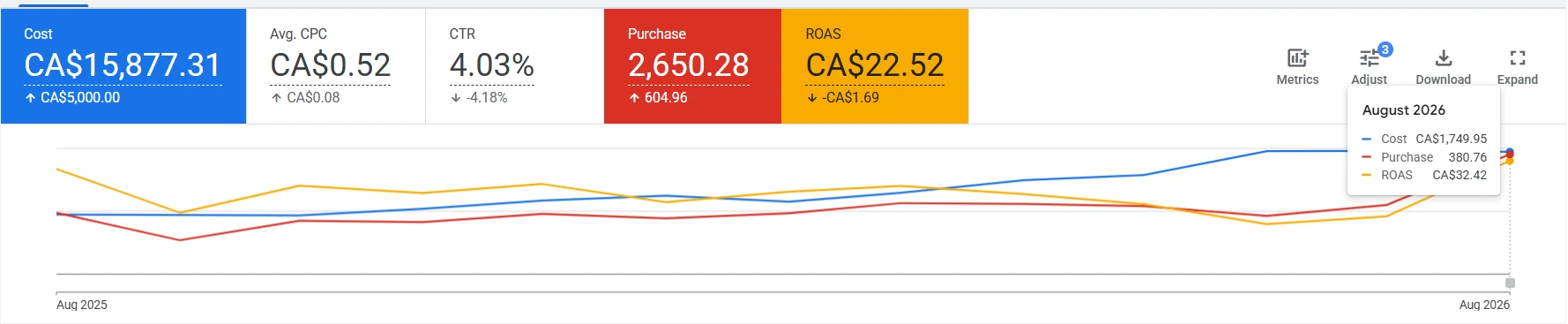Screen dimensions: 1568x324
Task: Click the ROAS value CA$22.52
Action: point(875,65)
